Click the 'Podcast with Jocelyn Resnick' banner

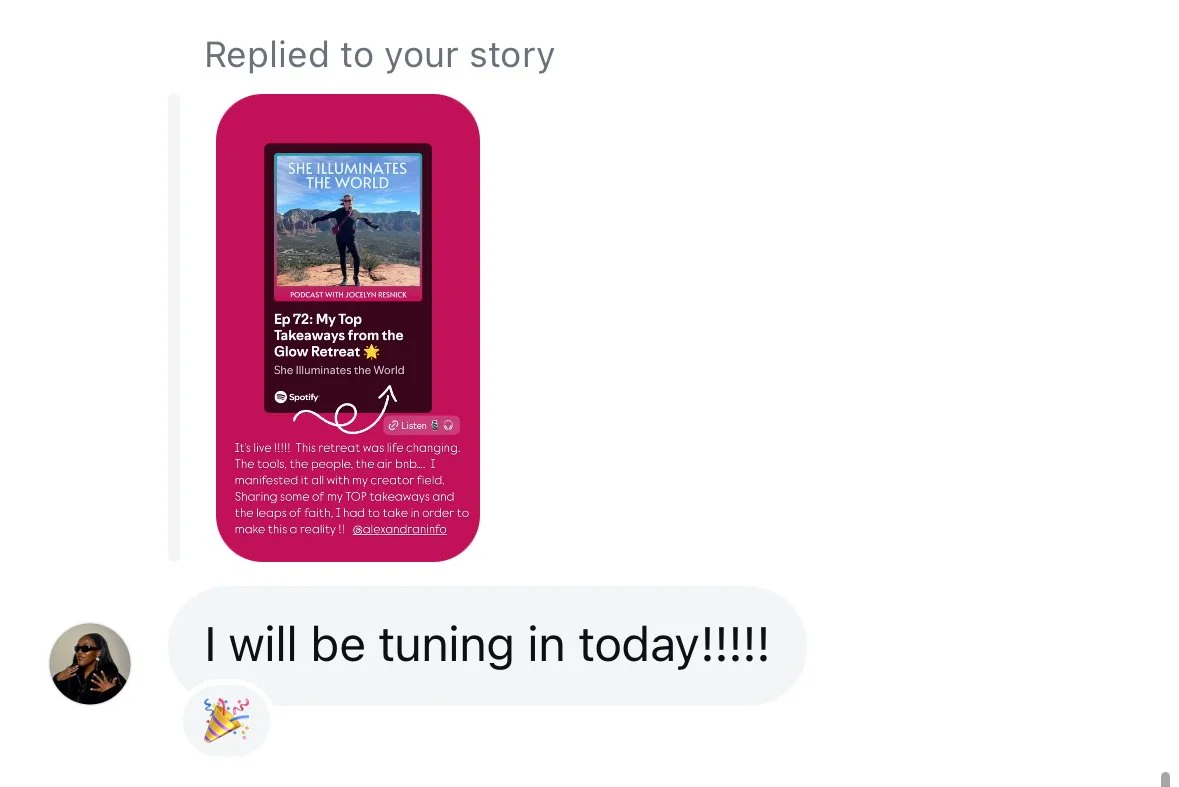click(348, 295)
